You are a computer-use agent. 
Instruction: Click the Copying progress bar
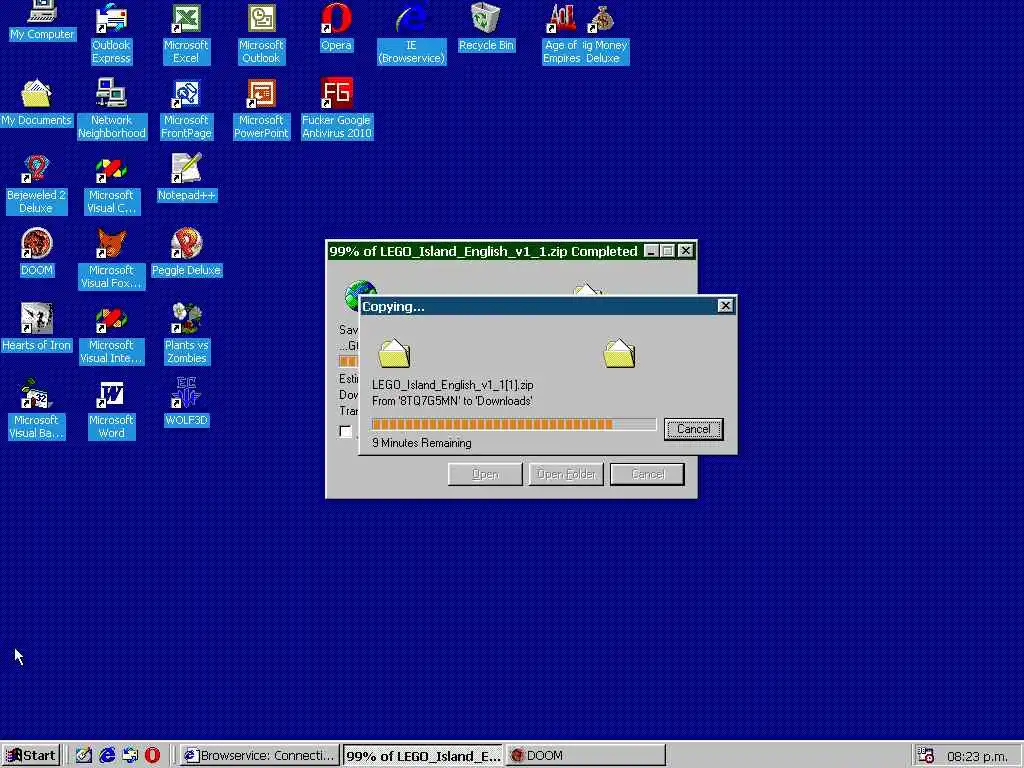[x=513, y=424]
